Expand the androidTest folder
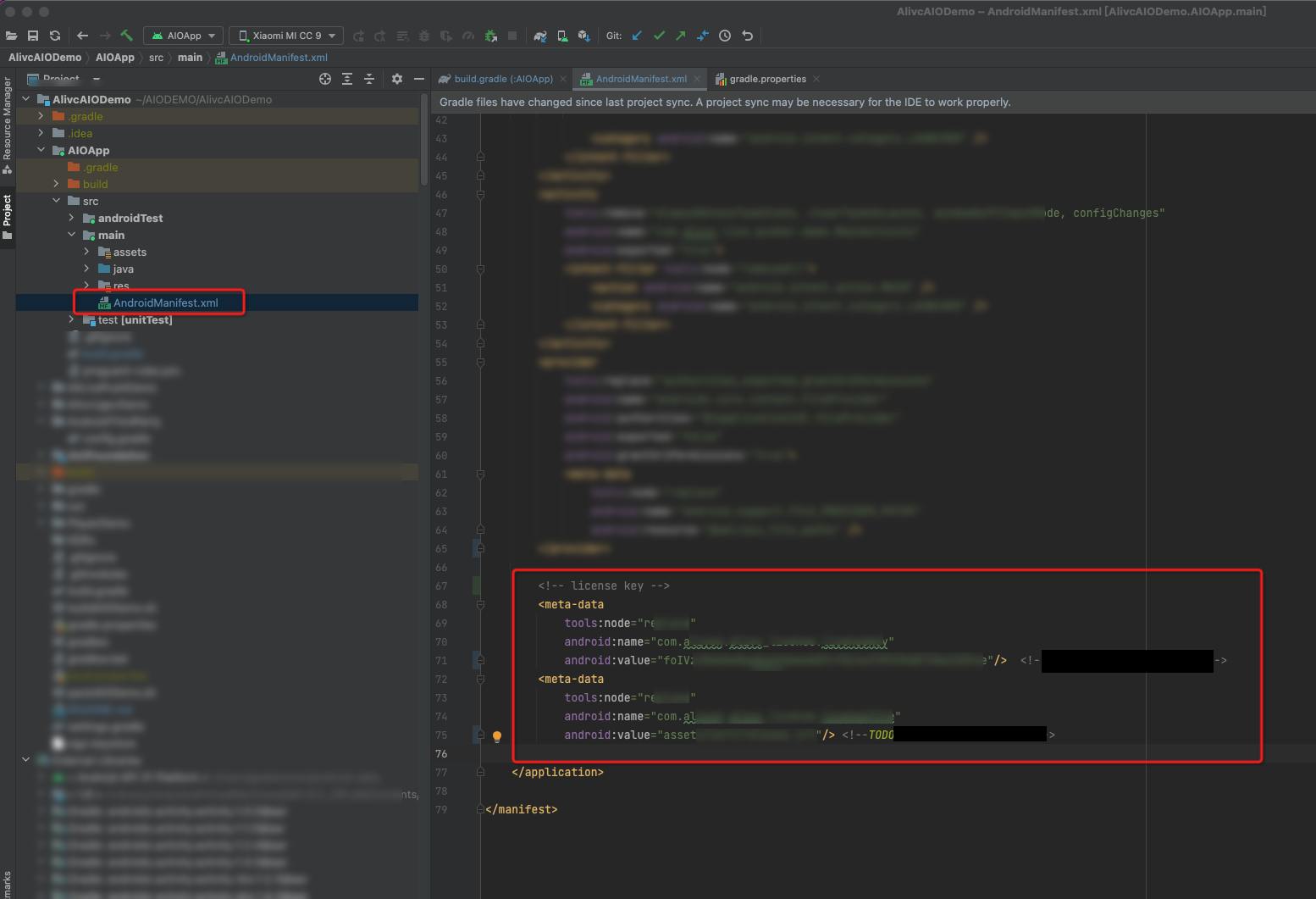 tap(71, 218)
